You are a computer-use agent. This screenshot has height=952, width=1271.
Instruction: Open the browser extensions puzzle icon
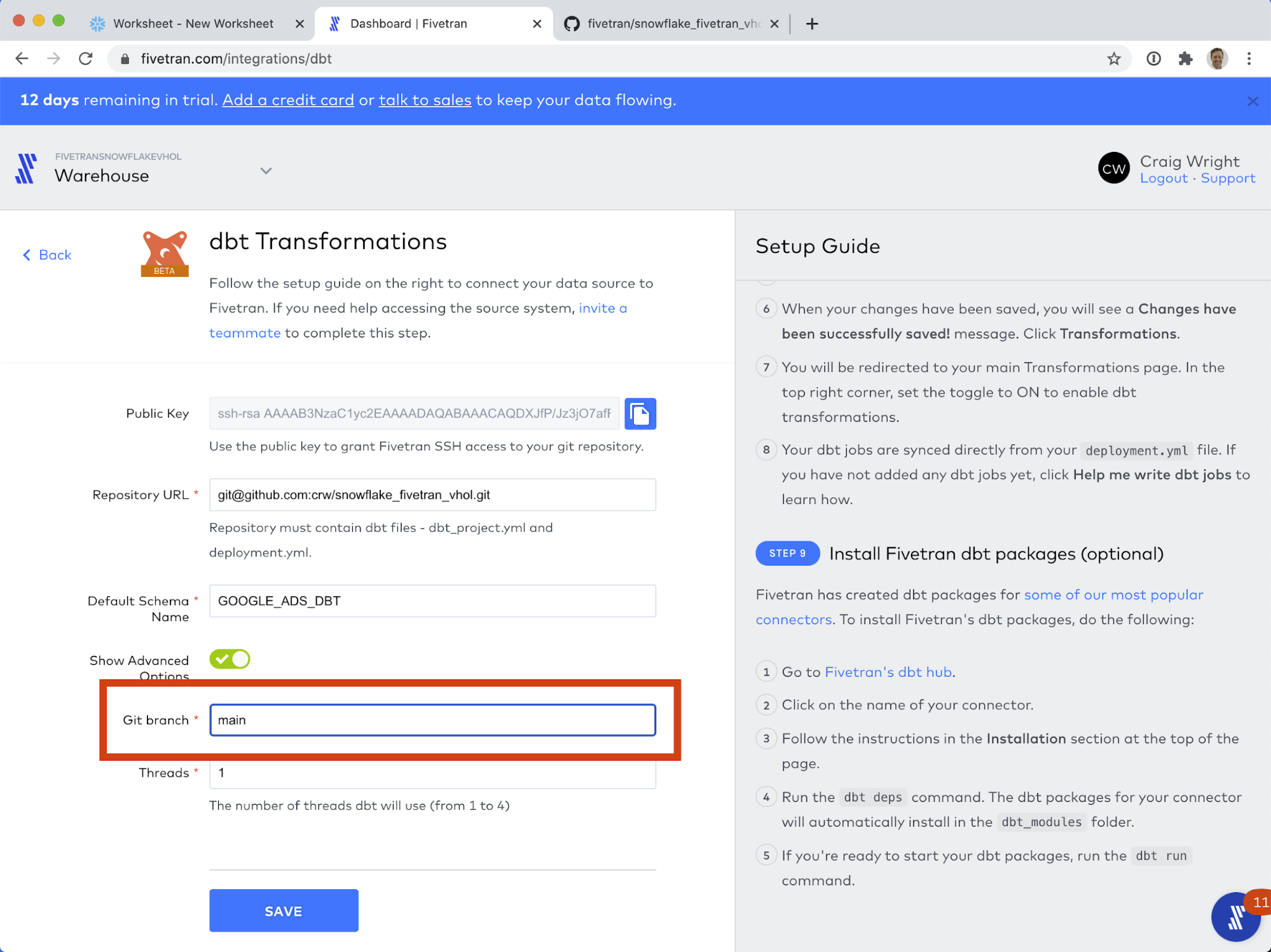tap(1185, 59)
